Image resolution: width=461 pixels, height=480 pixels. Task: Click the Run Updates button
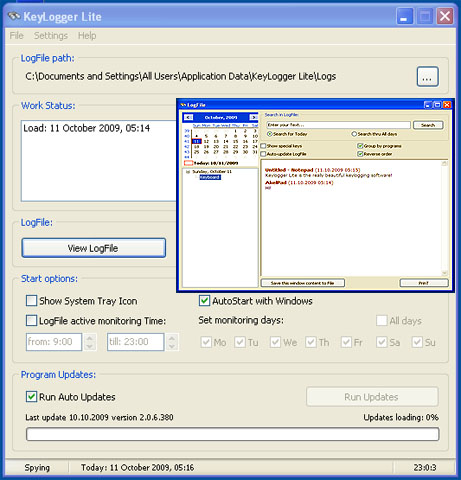pos(372,397)
